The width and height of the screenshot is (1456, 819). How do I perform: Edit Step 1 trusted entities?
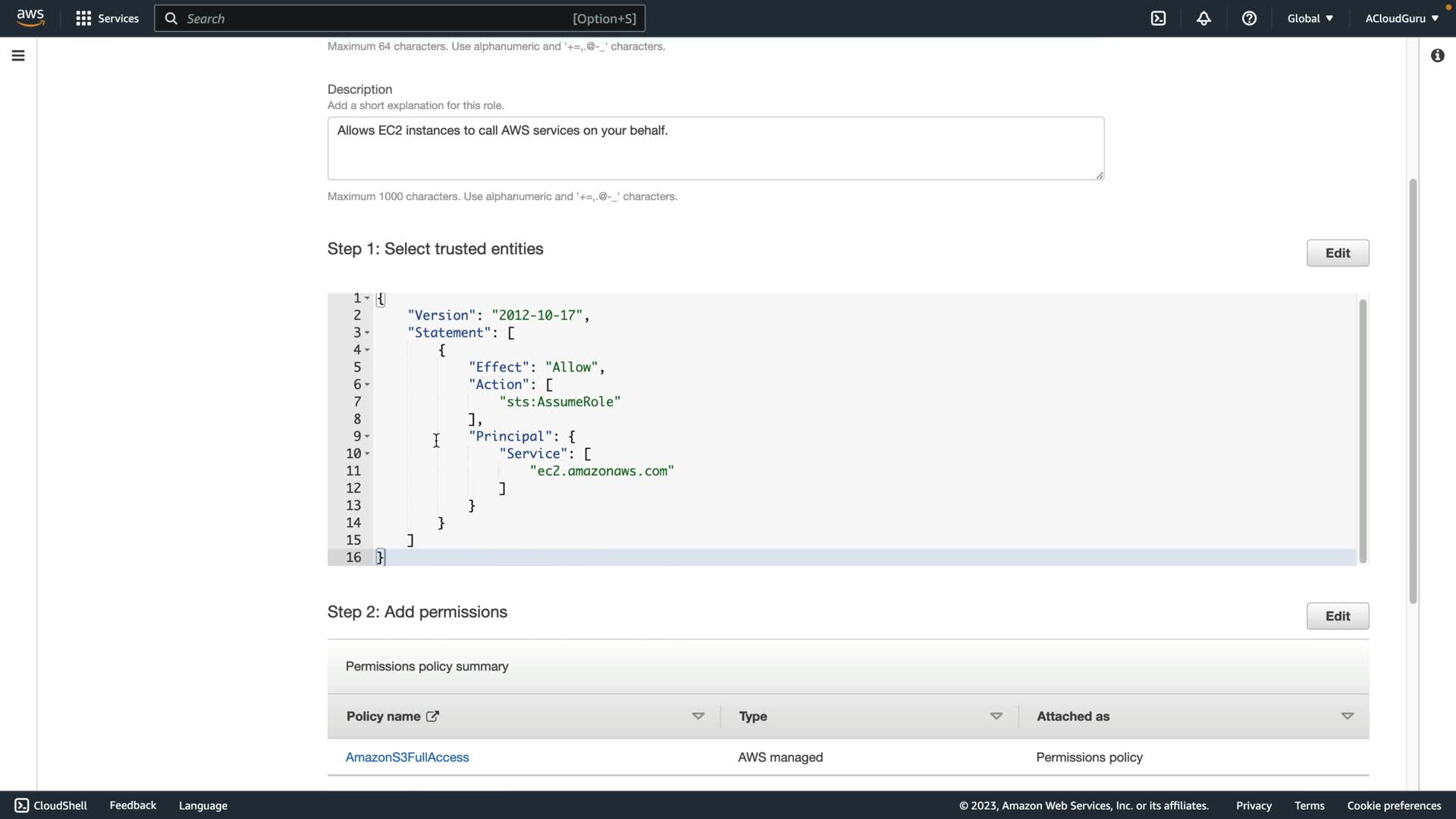click(x=1337, y=253)
